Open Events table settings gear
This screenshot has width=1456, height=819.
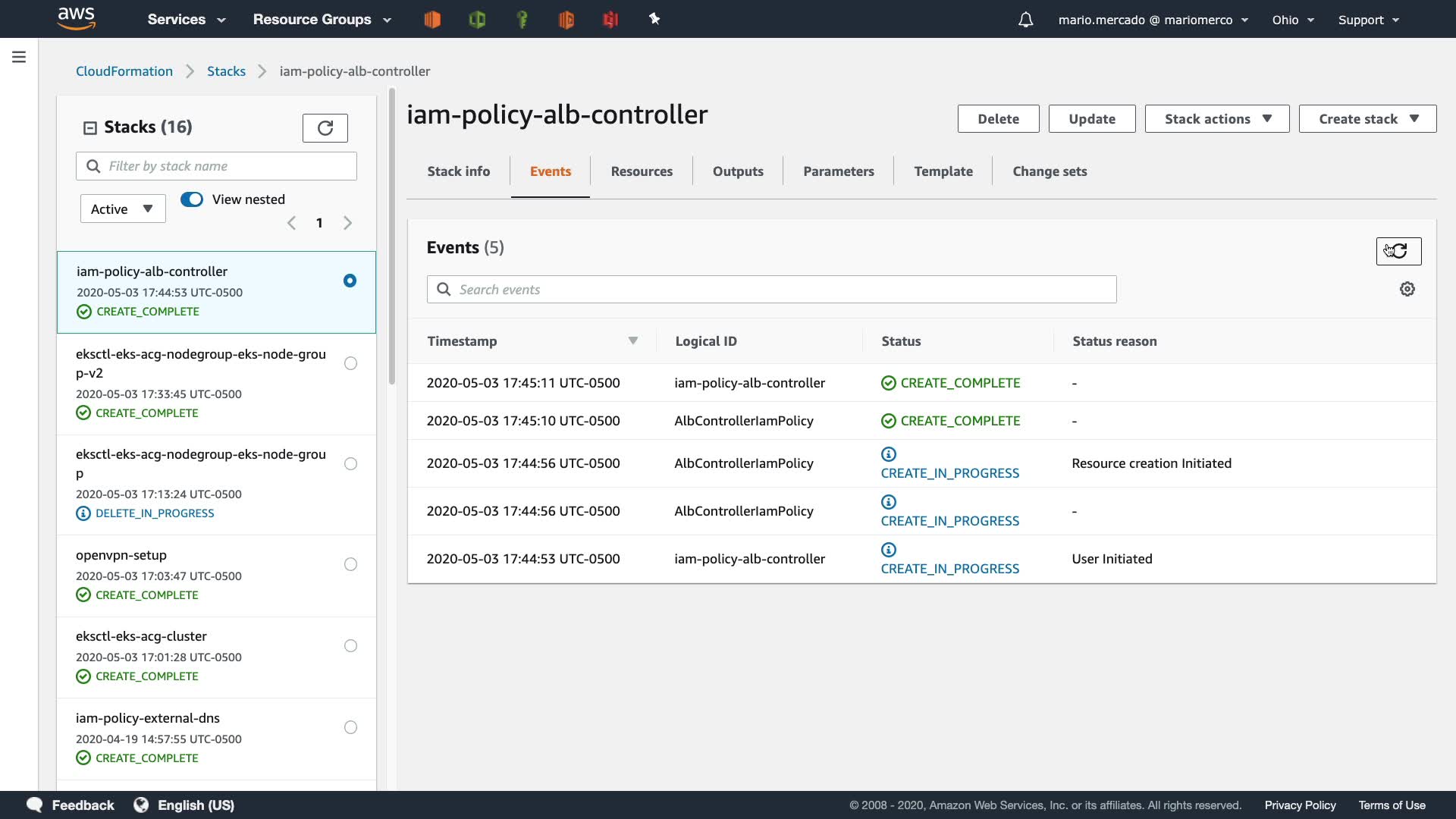click(x=1407, y=289)
